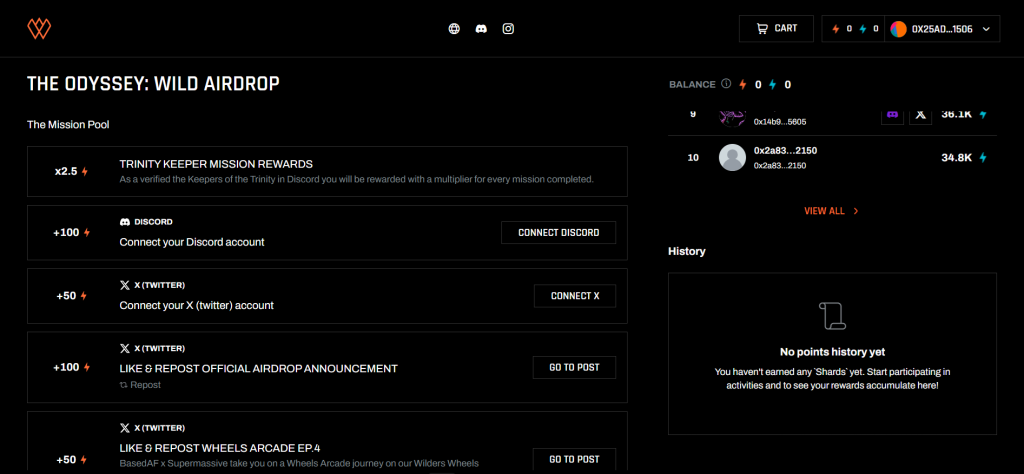Click the Like & Repost Official Airdrop title
The image size is (1024, 474).
coord(258,368)
